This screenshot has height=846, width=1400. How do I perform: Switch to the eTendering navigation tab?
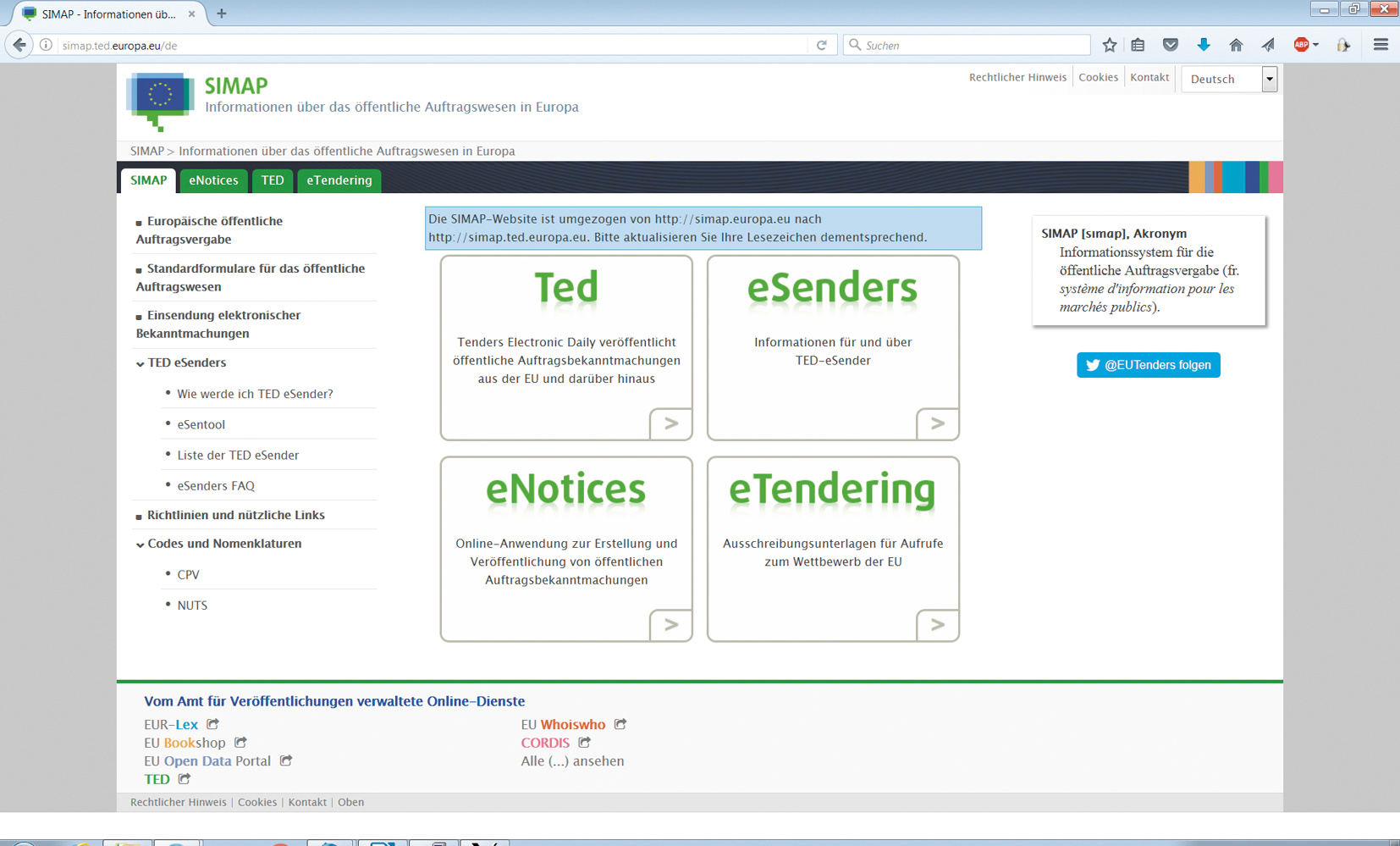coord(339,180)
